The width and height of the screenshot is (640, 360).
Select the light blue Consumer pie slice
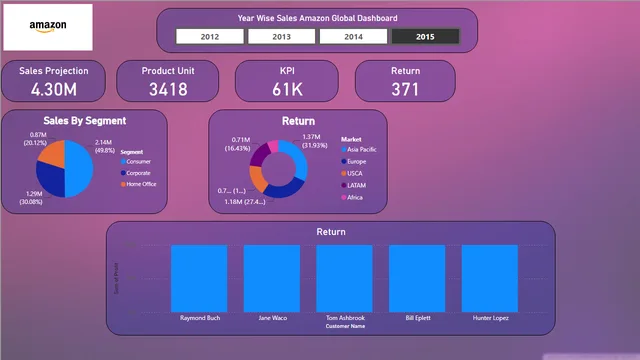(80, 169)
